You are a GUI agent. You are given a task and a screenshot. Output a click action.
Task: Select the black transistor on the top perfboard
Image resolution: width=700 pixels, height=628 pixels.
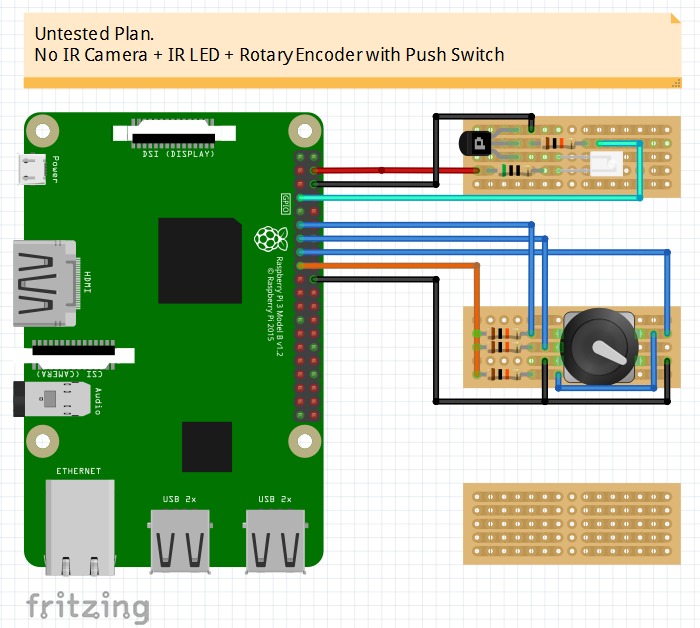(x=475, y=143)
